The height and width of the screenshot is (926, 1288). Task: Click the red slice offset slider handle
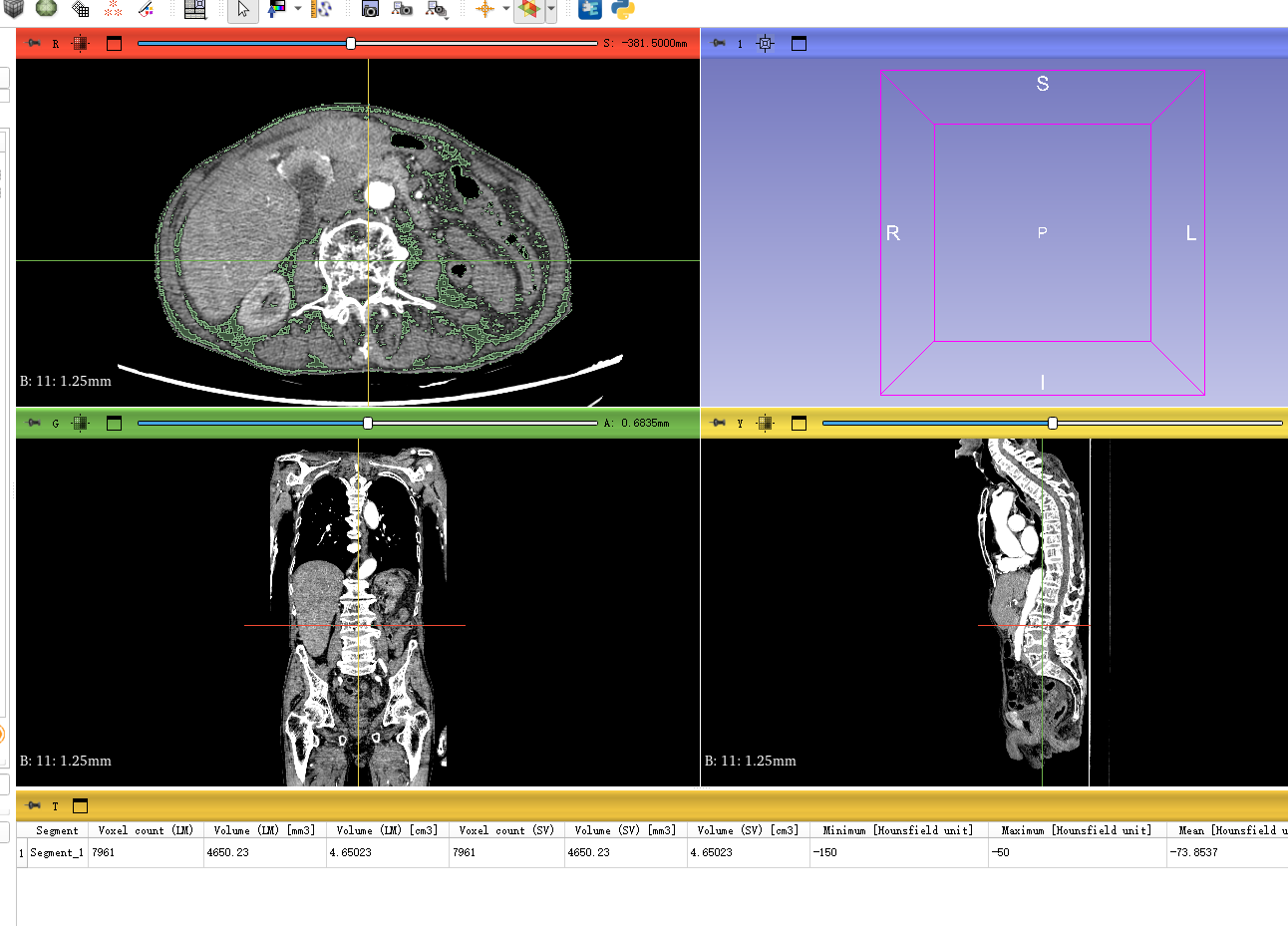click(351, 44)
